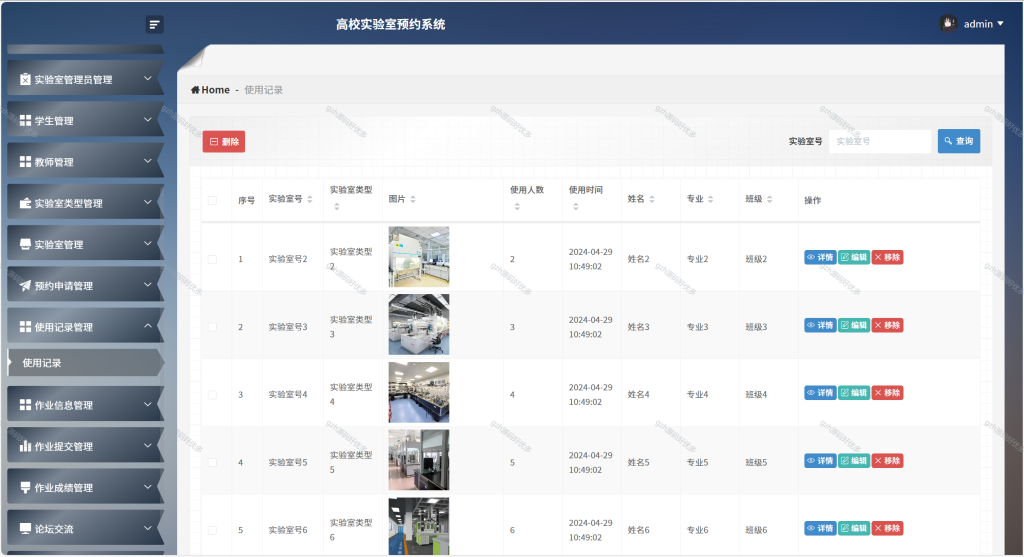Viewport: 1024px width, 557px height.
Task: Open the lab photo thumbnail for 实验室号5
Action: tap(419, 460)
